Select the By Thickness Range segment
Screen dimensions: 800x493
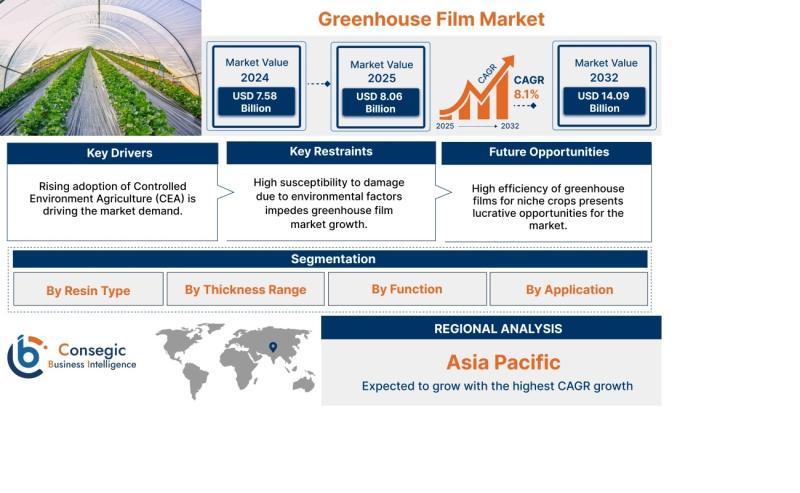click(x=245, y=289)
